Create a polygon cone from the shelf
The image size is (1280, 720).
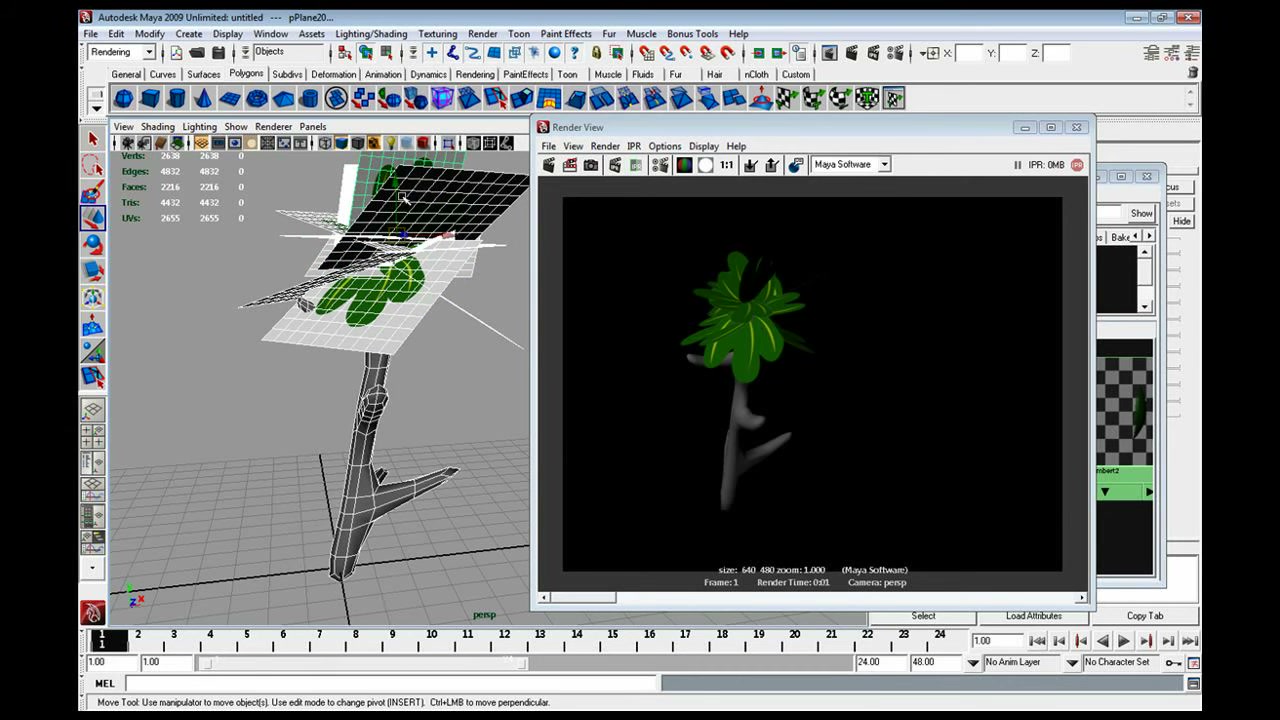[x=203, y=98]
